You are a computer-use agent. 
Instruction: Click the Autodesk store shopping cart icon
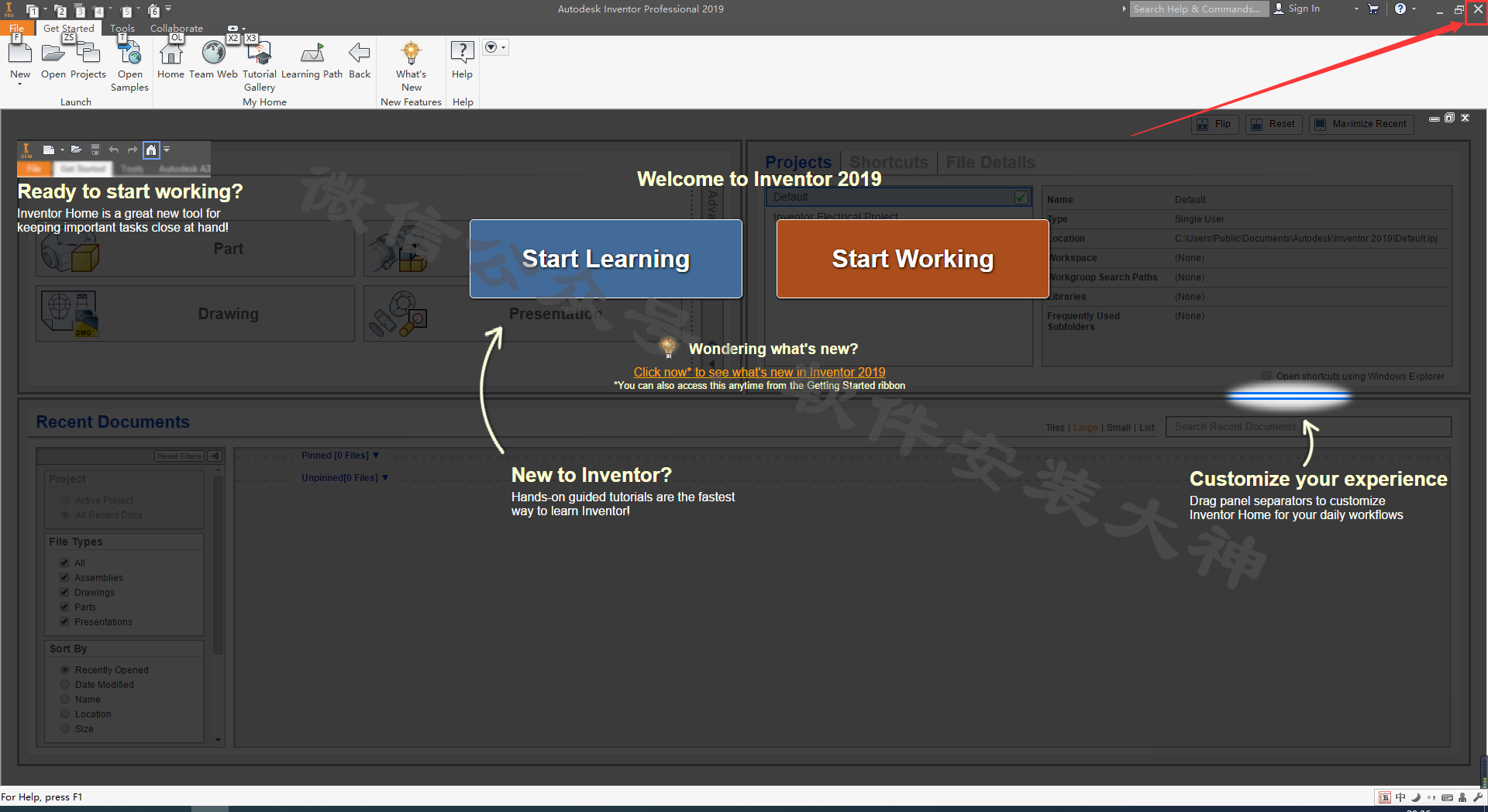tap(1373, 9)
